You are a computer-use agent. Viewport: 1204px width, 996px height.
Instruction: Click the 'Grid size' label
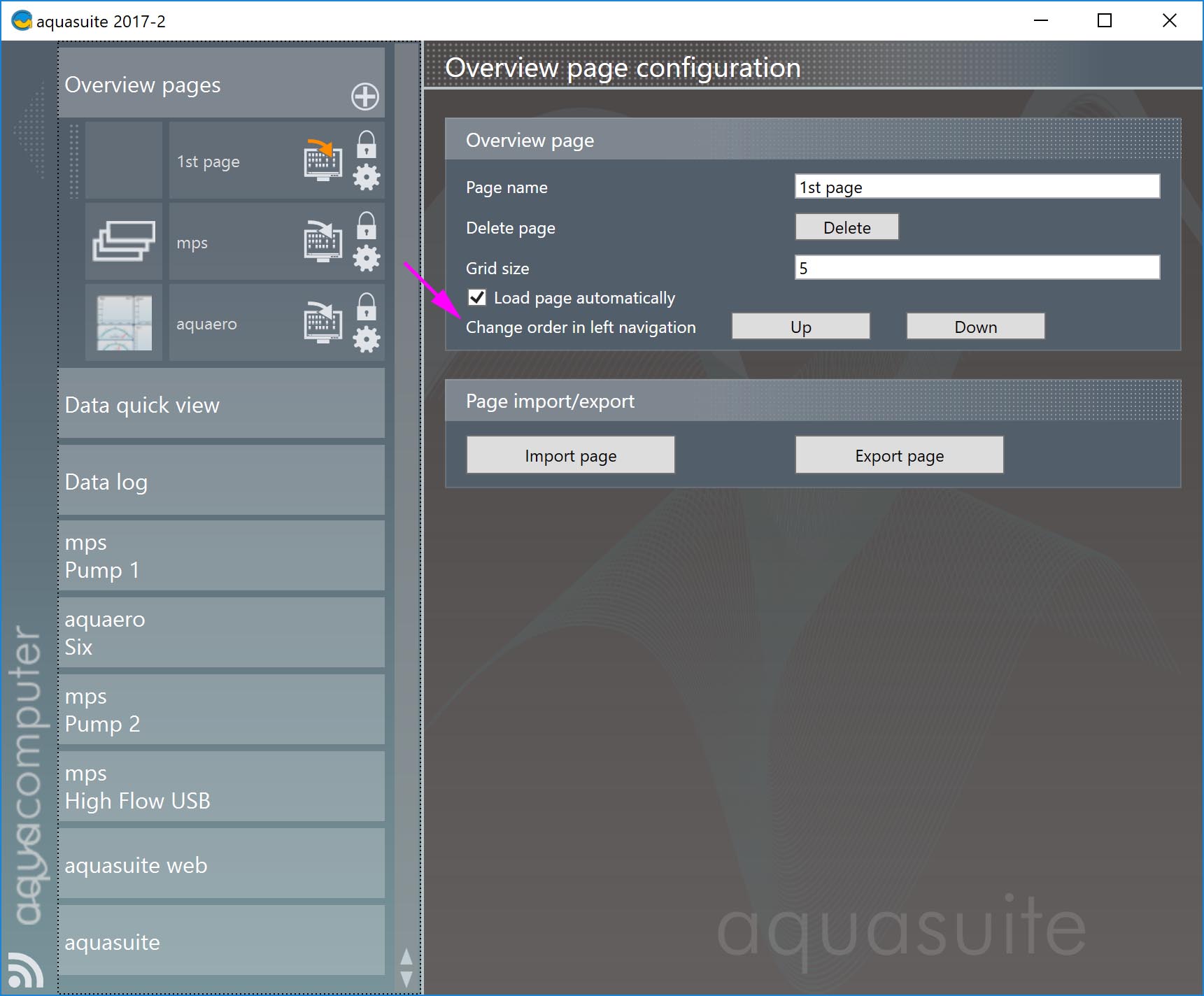click(497, 269)
